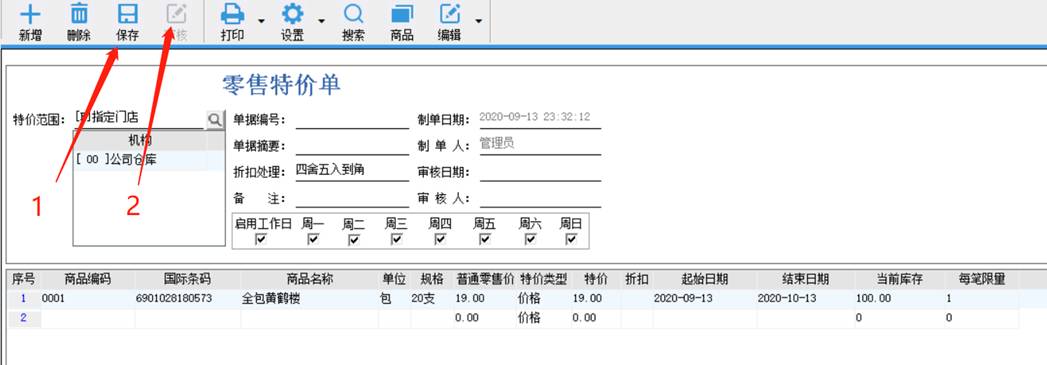The height and width of the screenshot is (365, 1047).
Task: Click the 当前库存 column header
Action: coord(899,280)
